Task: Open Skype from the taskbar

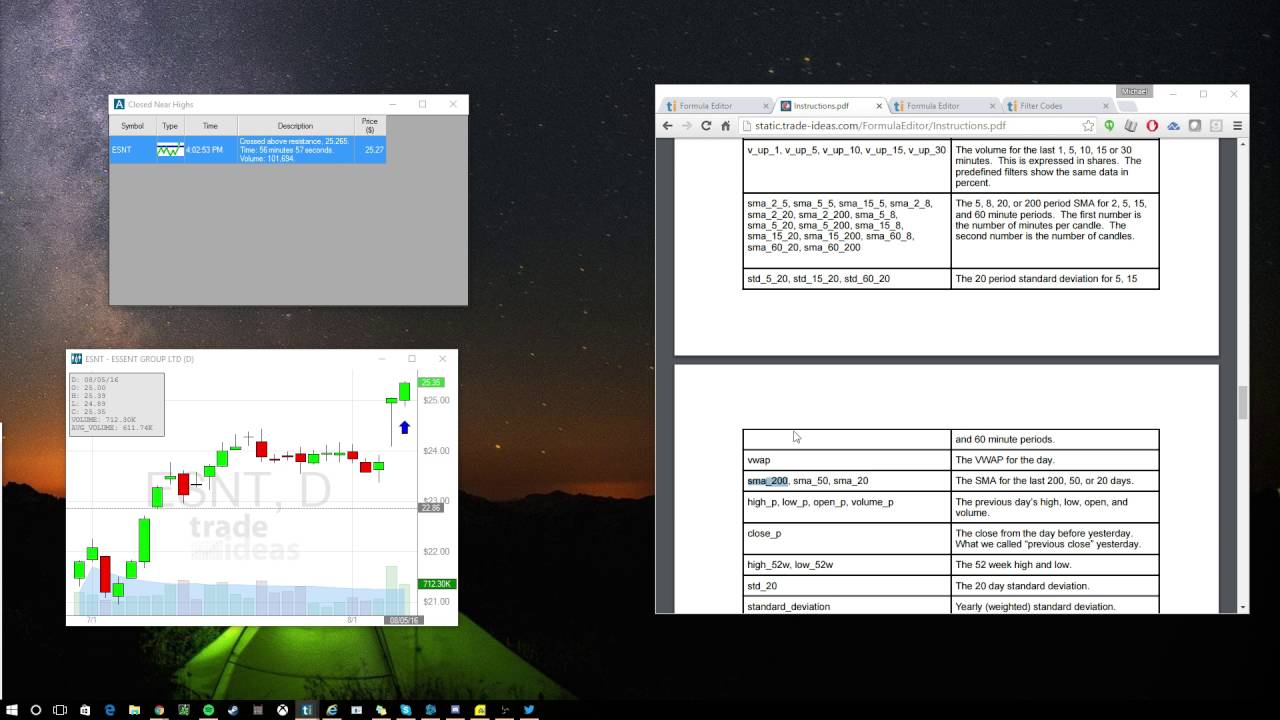Action: tap(406, 710)
